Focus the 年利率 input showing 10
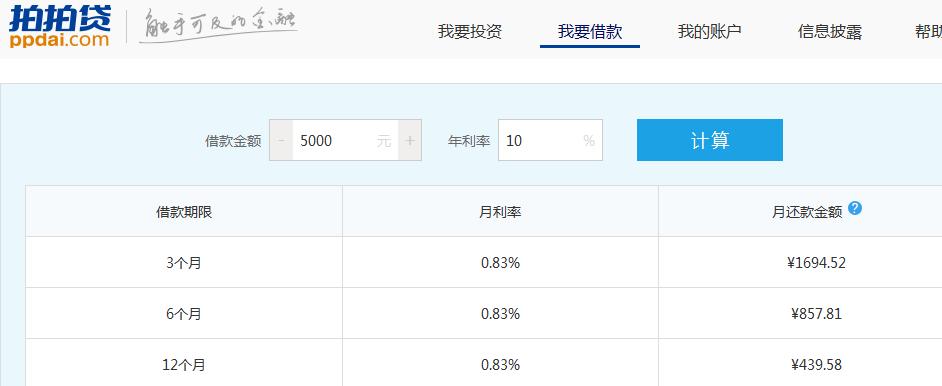The width and height of the screenshot is (942, 386). [550, 140]
